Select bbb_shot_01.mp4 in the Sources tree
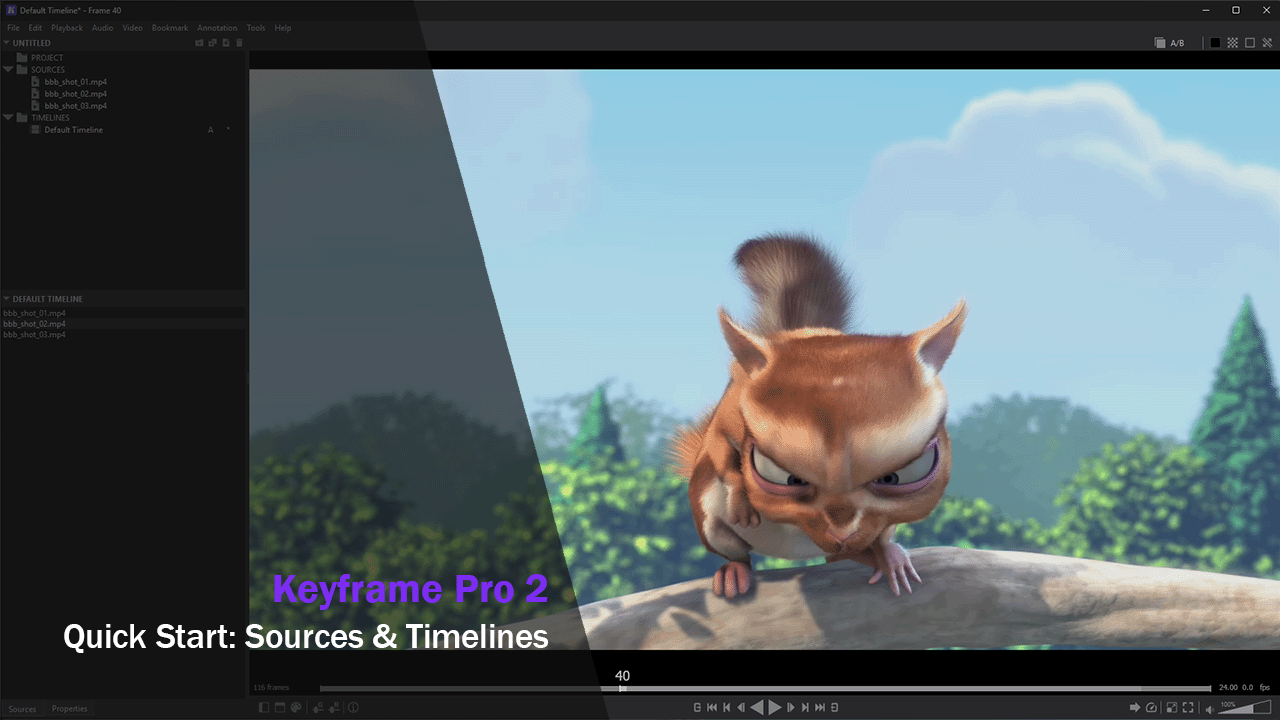 point(76,82)
